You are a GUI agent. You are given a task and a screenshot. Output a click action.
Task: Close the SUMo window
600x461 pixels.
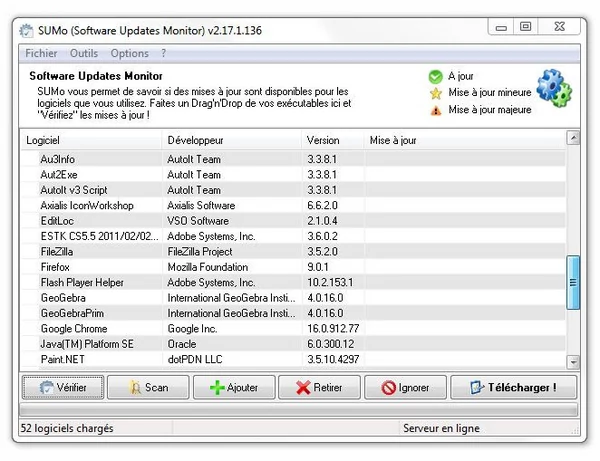[559, 26]
